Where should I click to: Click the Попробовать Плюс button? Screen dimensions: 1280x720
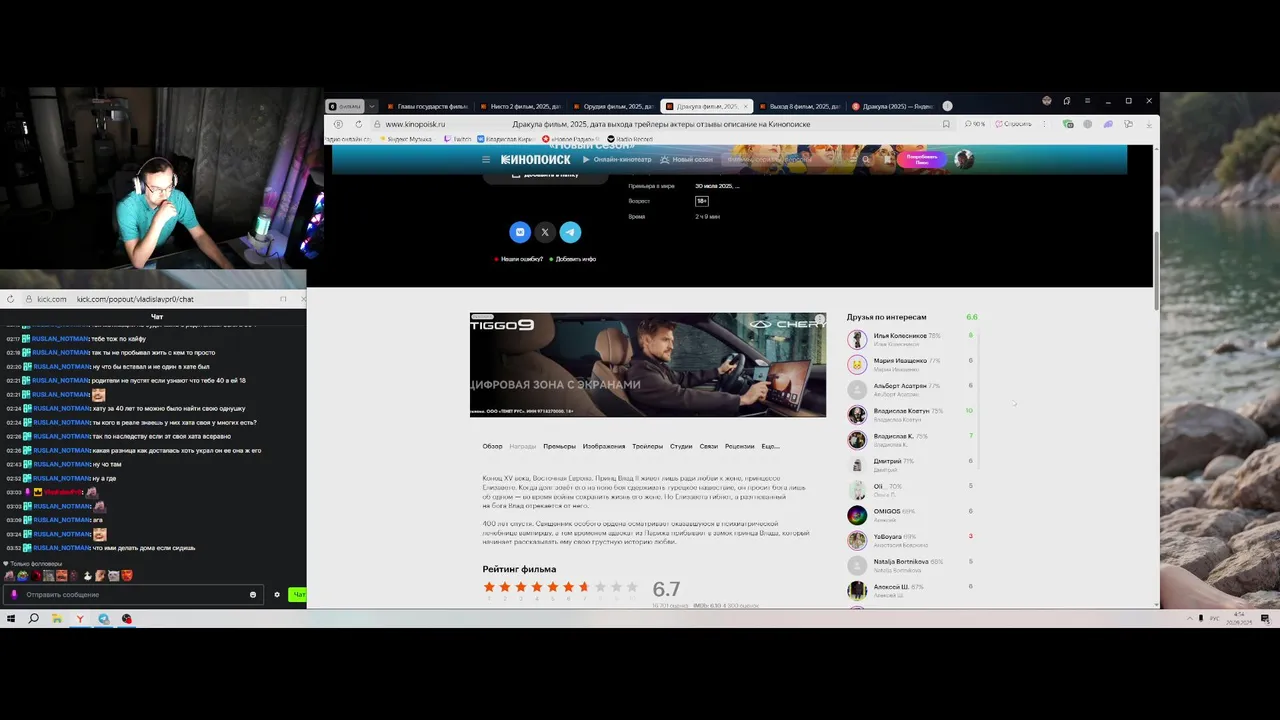pyautogui.click(x=922, y=159)
